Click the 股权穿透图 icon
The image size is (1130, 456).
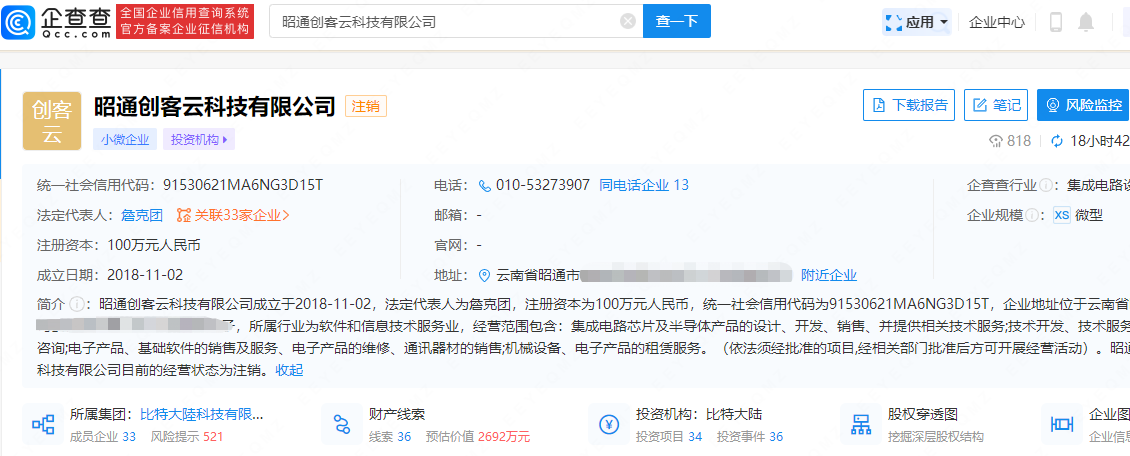(x=860, y=424)
